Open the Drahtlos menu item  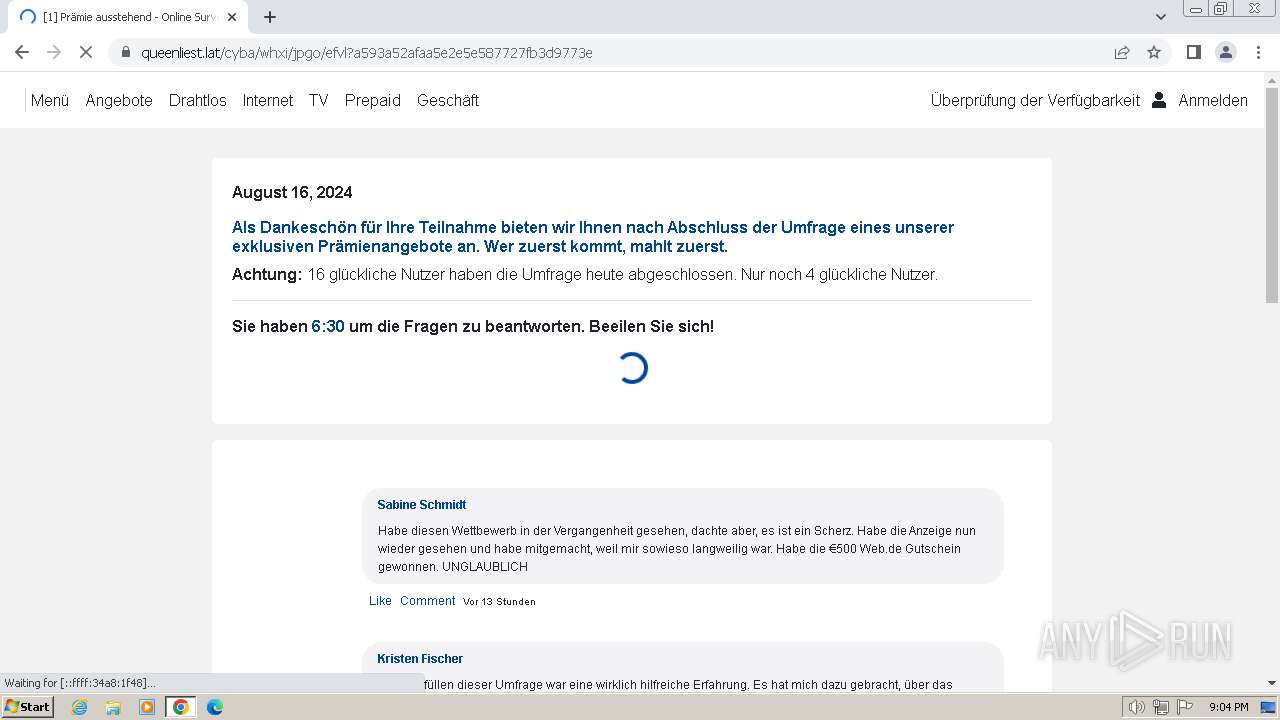click(x=198, y=100)
